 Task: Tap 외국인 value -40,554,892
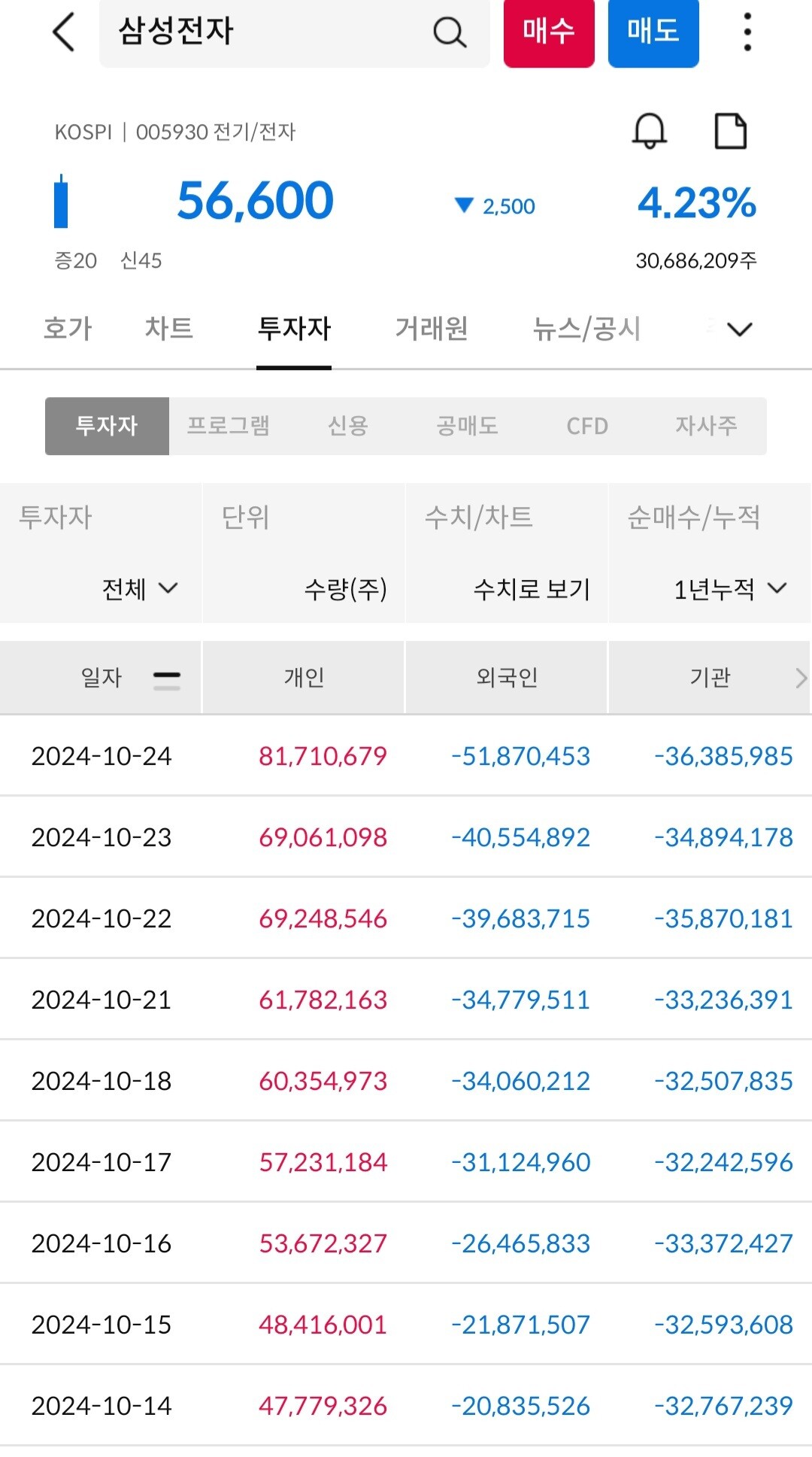coord(520,837)
